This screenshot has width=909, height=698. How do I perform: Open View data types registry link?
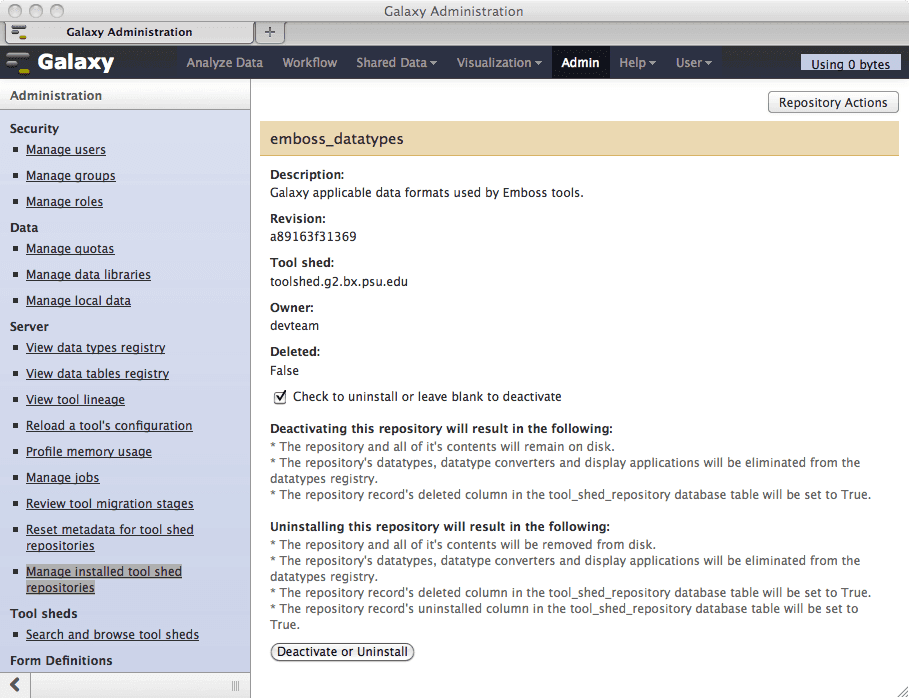95,348
